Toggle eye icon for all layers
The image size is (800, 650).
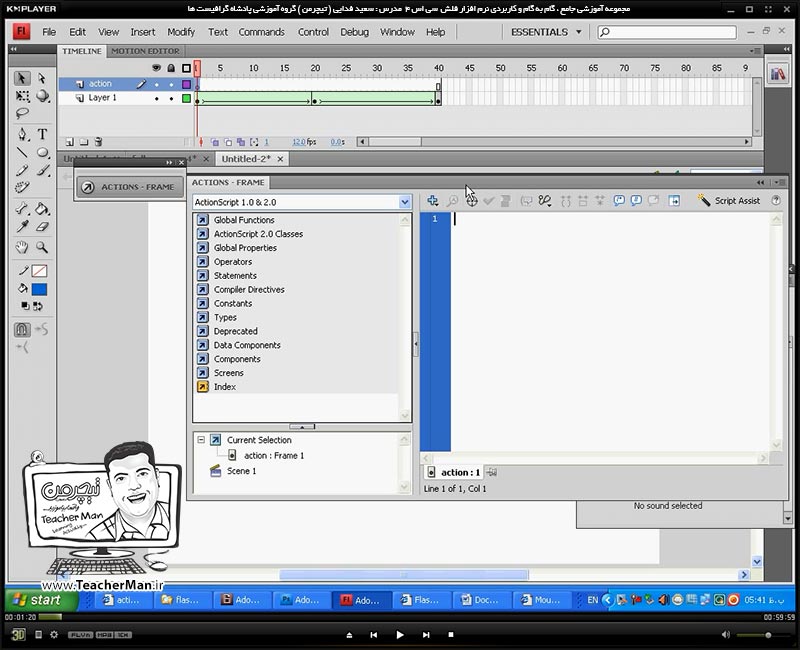point(157,68)
